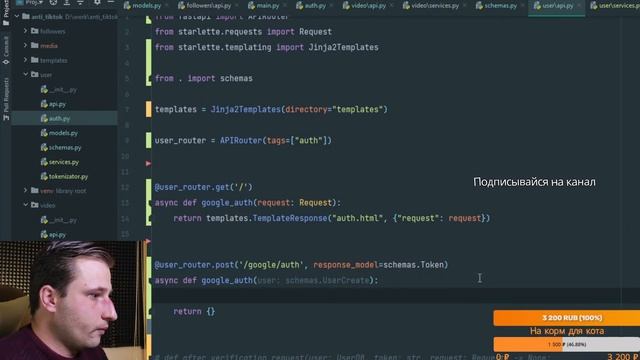The height and width of the screenshot is (360, 640).
Task: Switch to the main.py editor tab
Action: click(267, 6)
